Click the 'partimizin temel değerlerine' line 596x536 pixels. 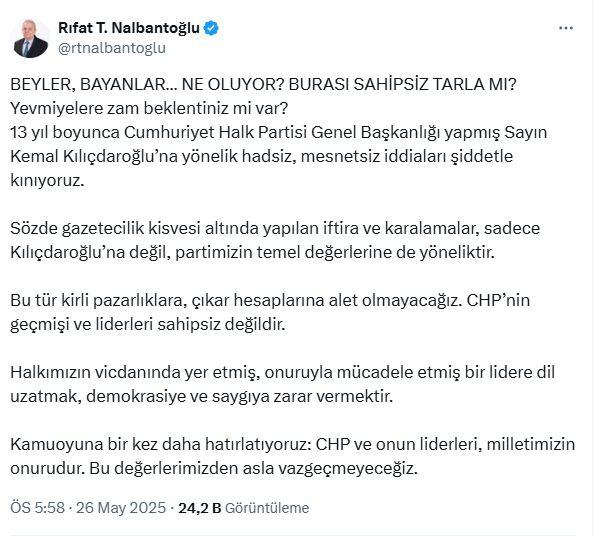point(252,252)
